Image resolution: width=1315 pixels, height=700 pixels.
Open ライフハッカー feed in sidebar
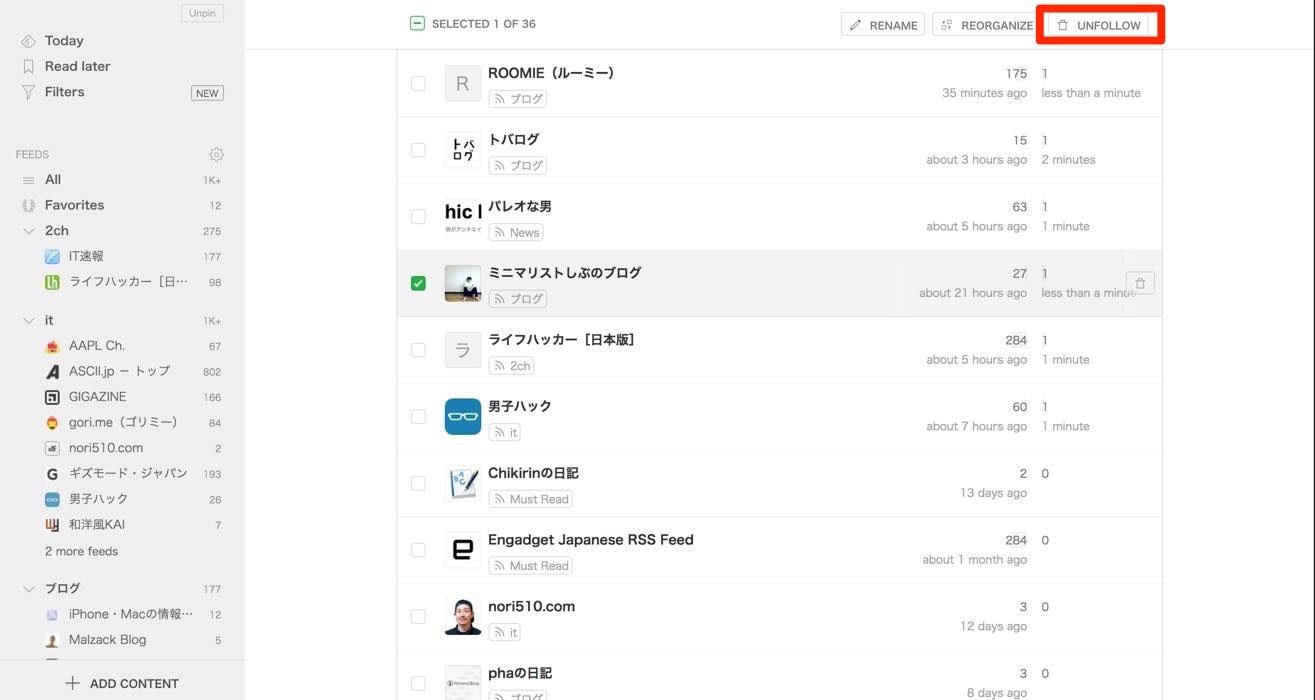128,282
